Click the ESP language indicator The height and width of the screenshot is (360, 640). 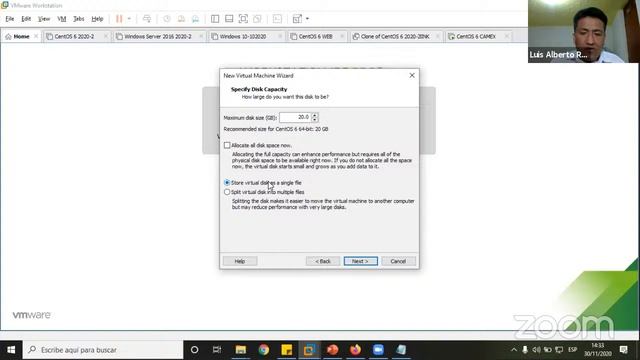(573, 350)
